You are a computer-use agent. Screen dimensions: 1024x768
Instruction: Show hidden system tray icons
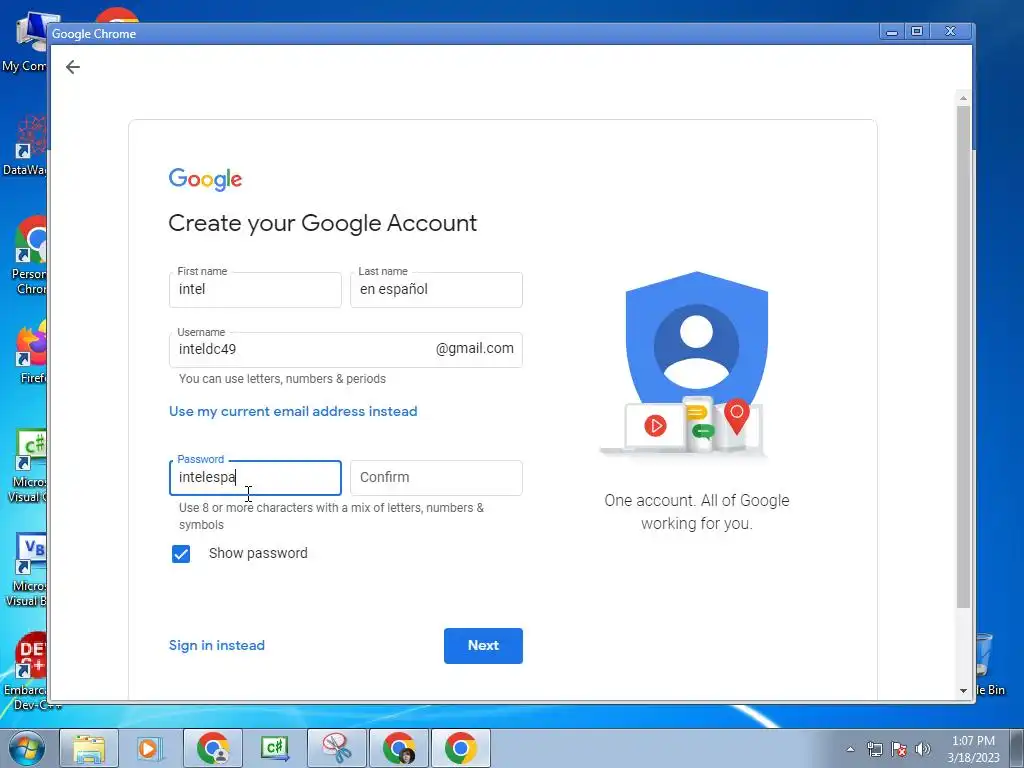(850, 749)
